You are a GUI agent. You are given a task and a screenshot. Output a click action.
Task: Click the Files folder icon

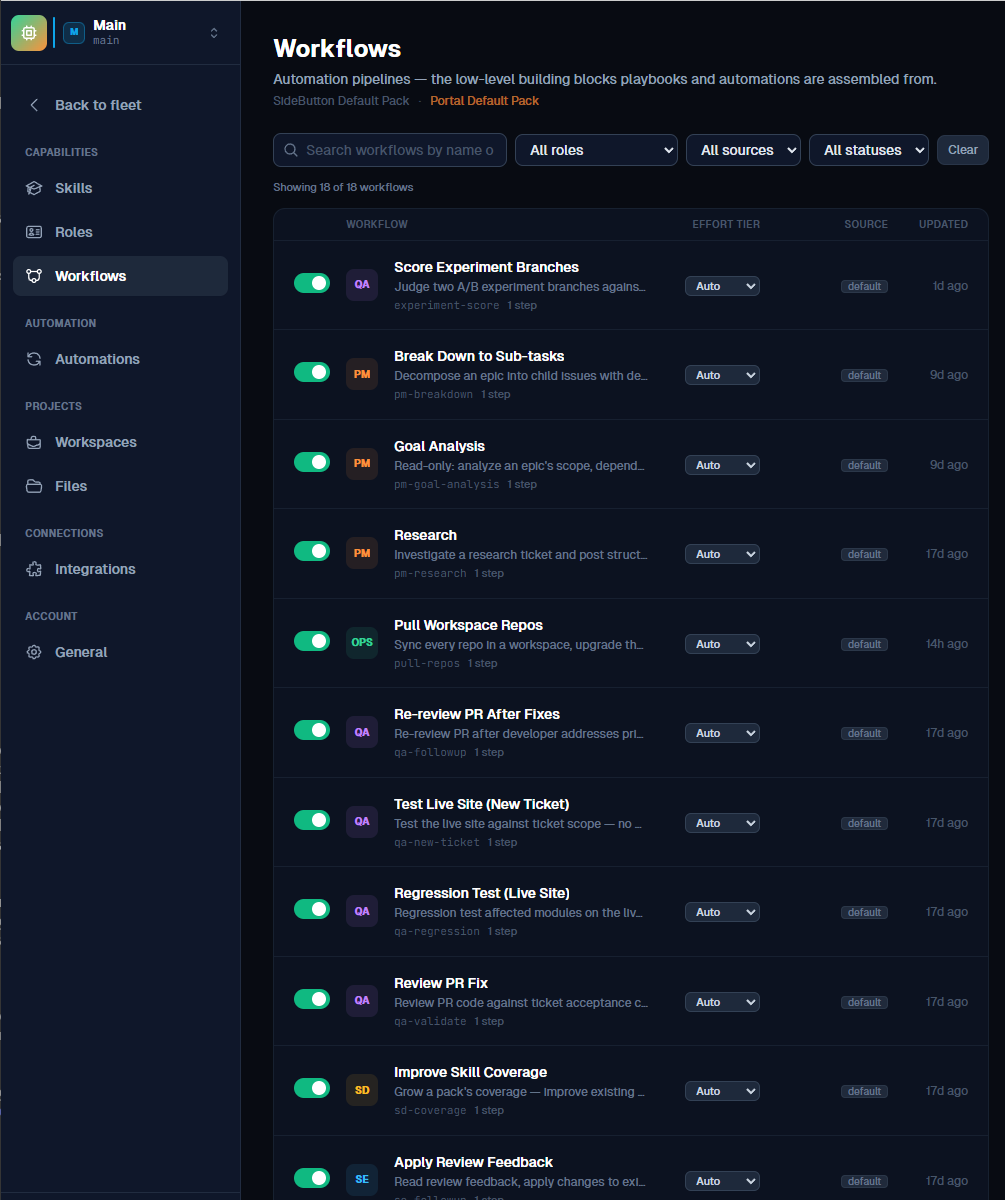(34, 486)
